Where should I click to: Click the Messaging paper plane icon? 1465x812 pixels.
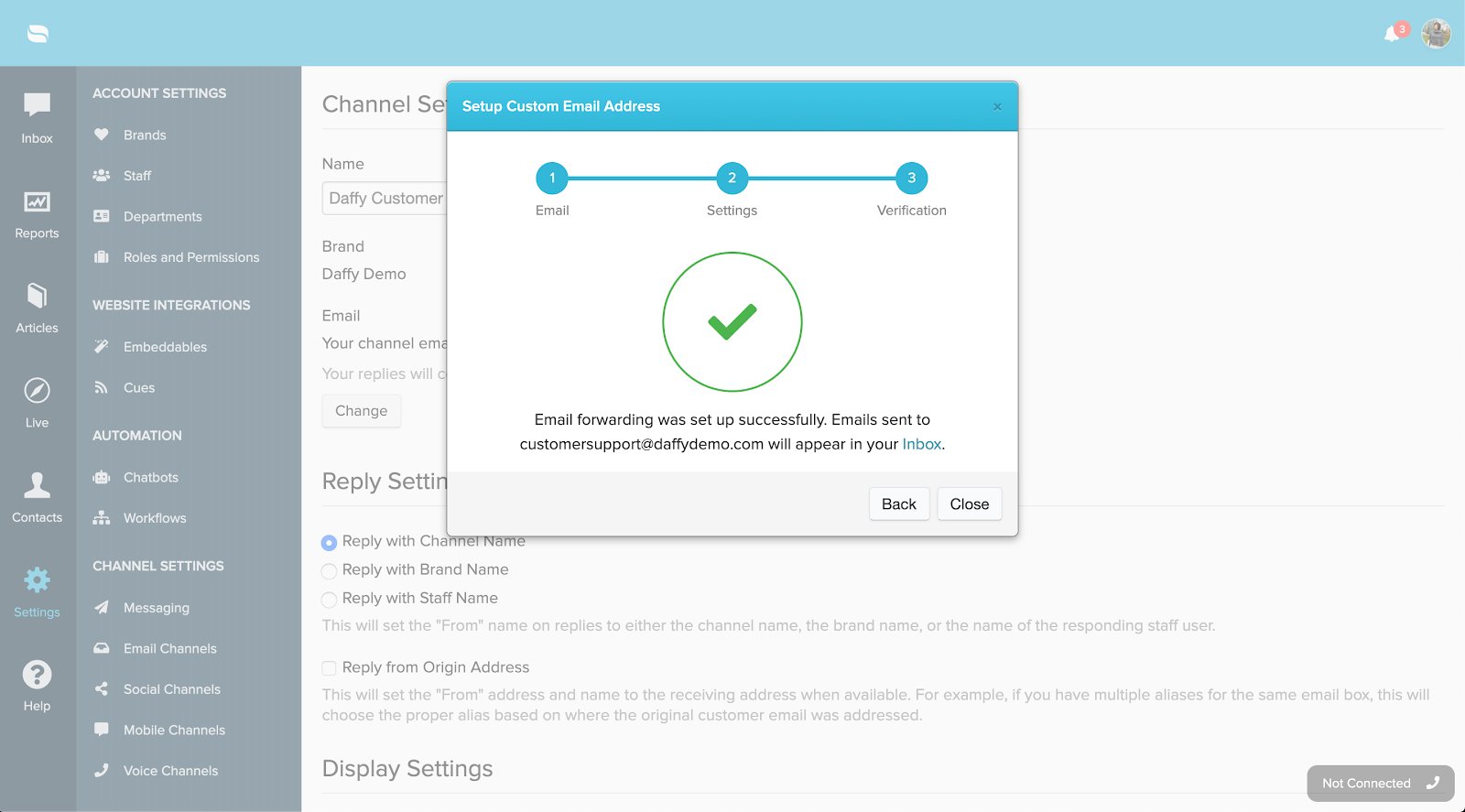[102, 607]
